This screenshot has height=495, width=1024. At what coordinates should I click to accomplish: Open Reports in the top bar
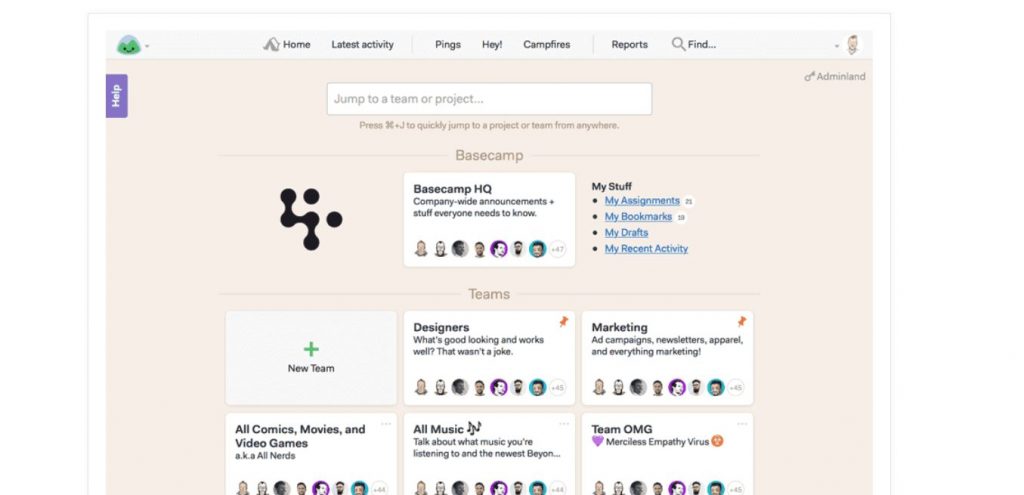(630, 44)
